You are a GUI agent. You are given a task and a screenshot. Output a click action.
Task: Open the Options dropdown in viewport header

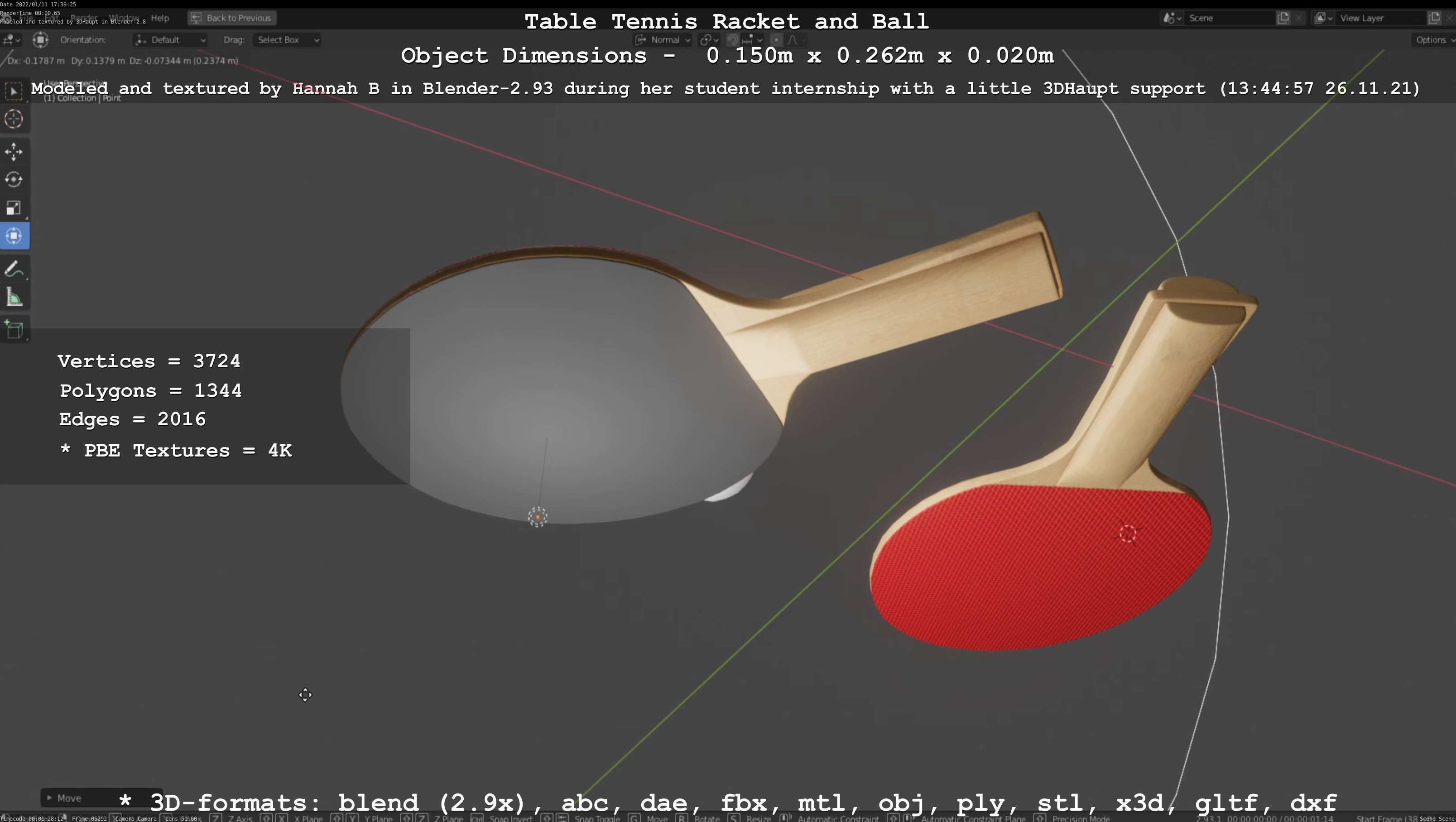coord(1433,39)
